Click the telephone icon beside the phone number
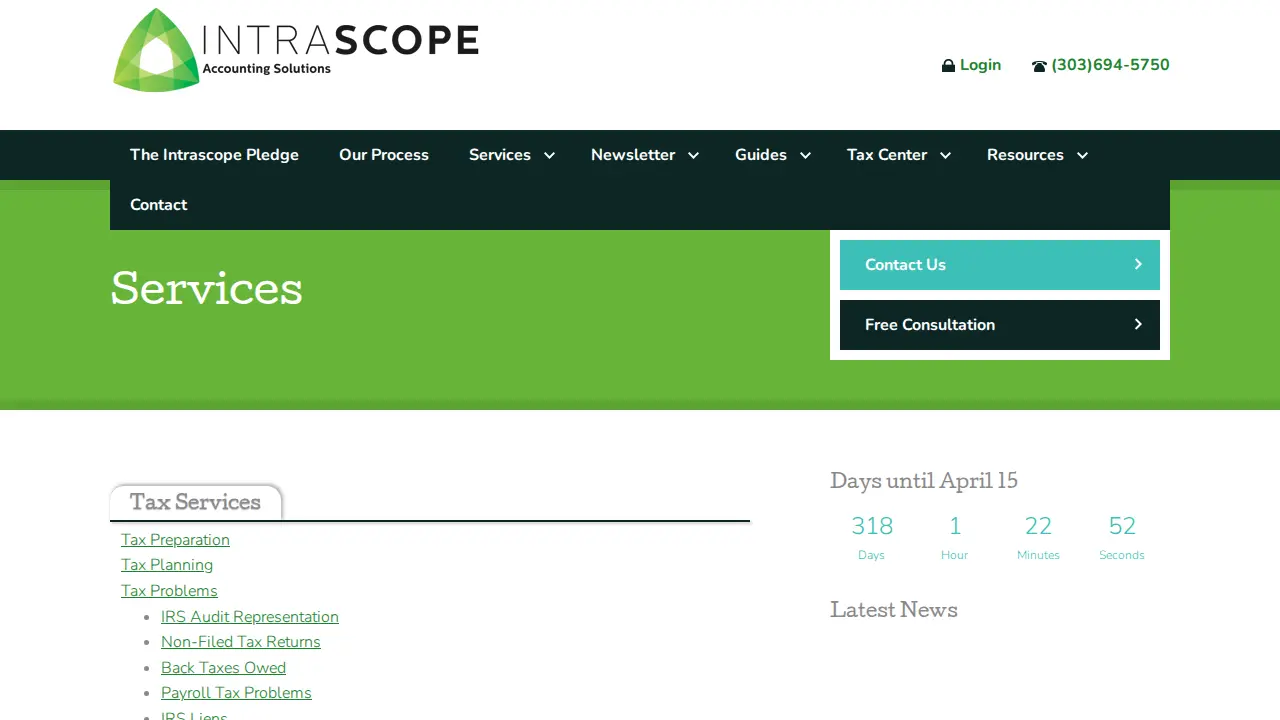Screen dimensions: 1280x720 click(x=1039, y=66)
